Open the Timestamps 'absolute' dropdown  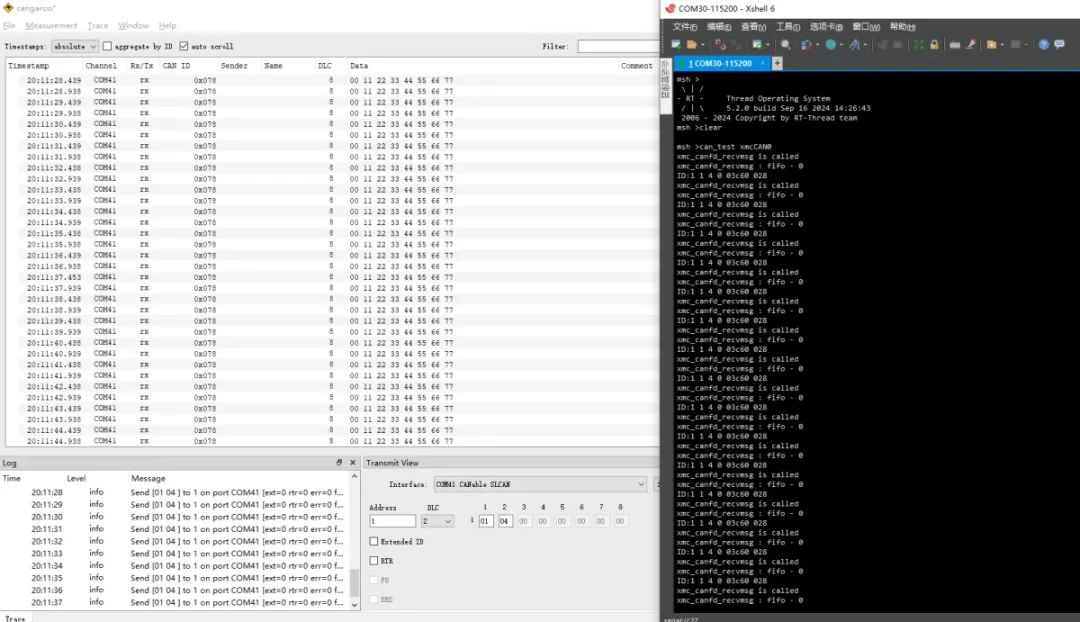coord(74,46)
